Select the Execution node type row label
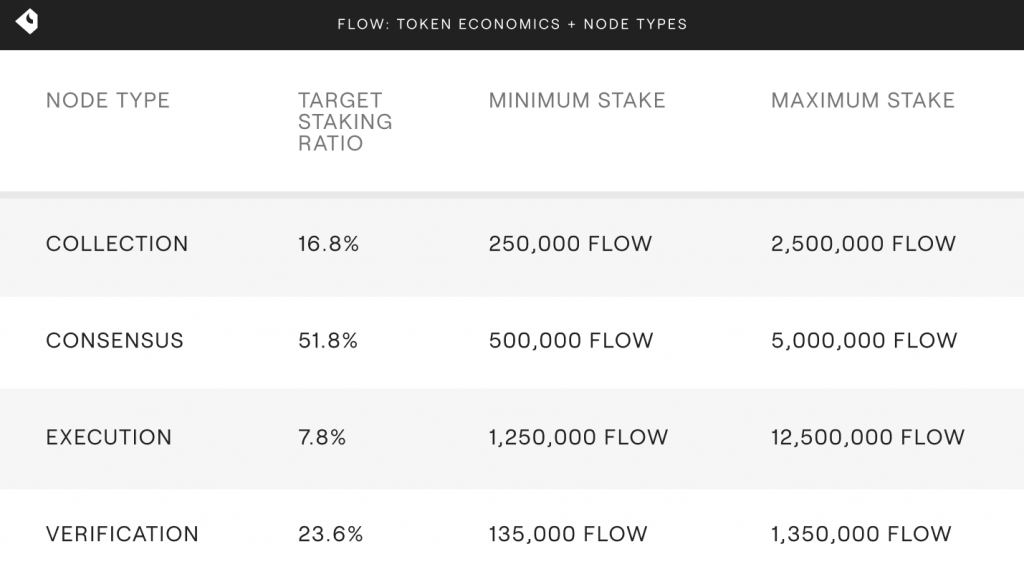The image size is (1024, 582). click(109, 437)
